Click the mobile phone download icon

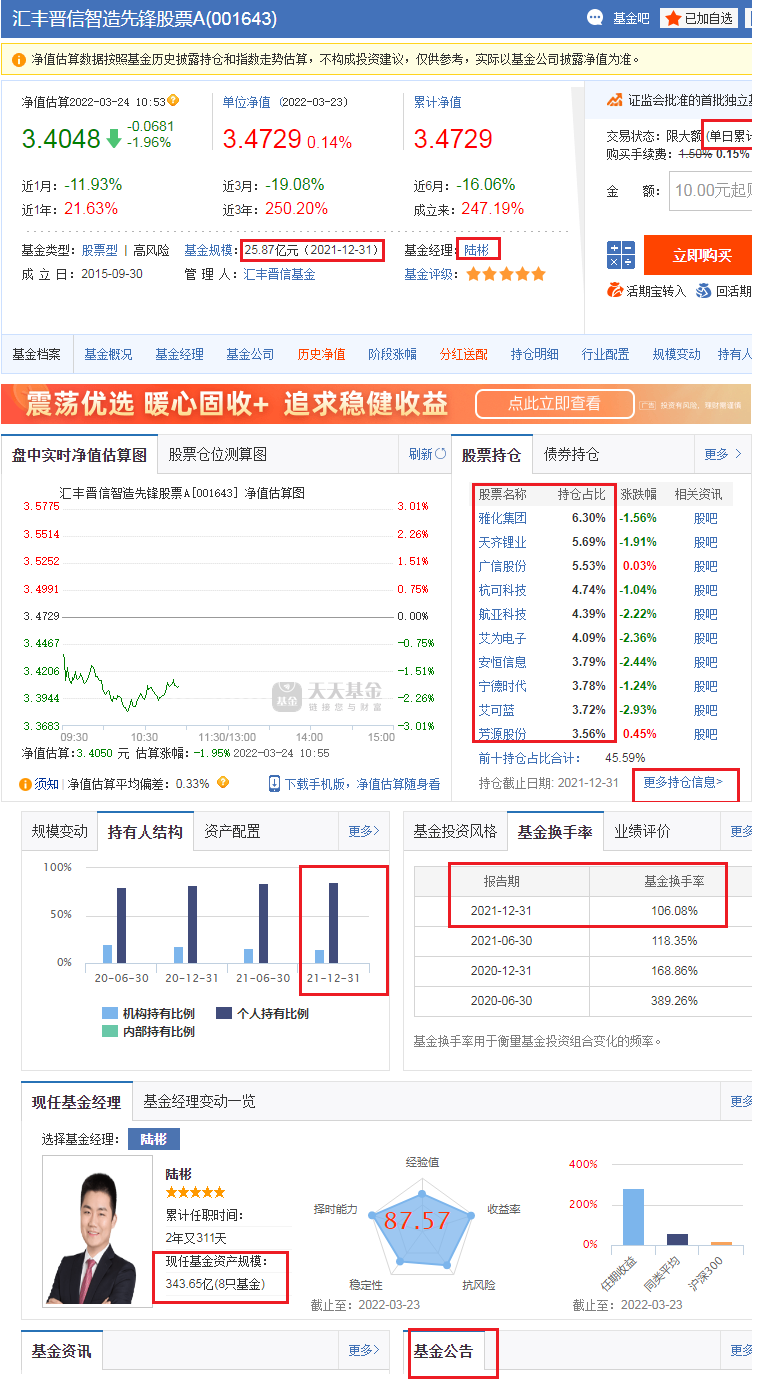click(x=275, y=783)
